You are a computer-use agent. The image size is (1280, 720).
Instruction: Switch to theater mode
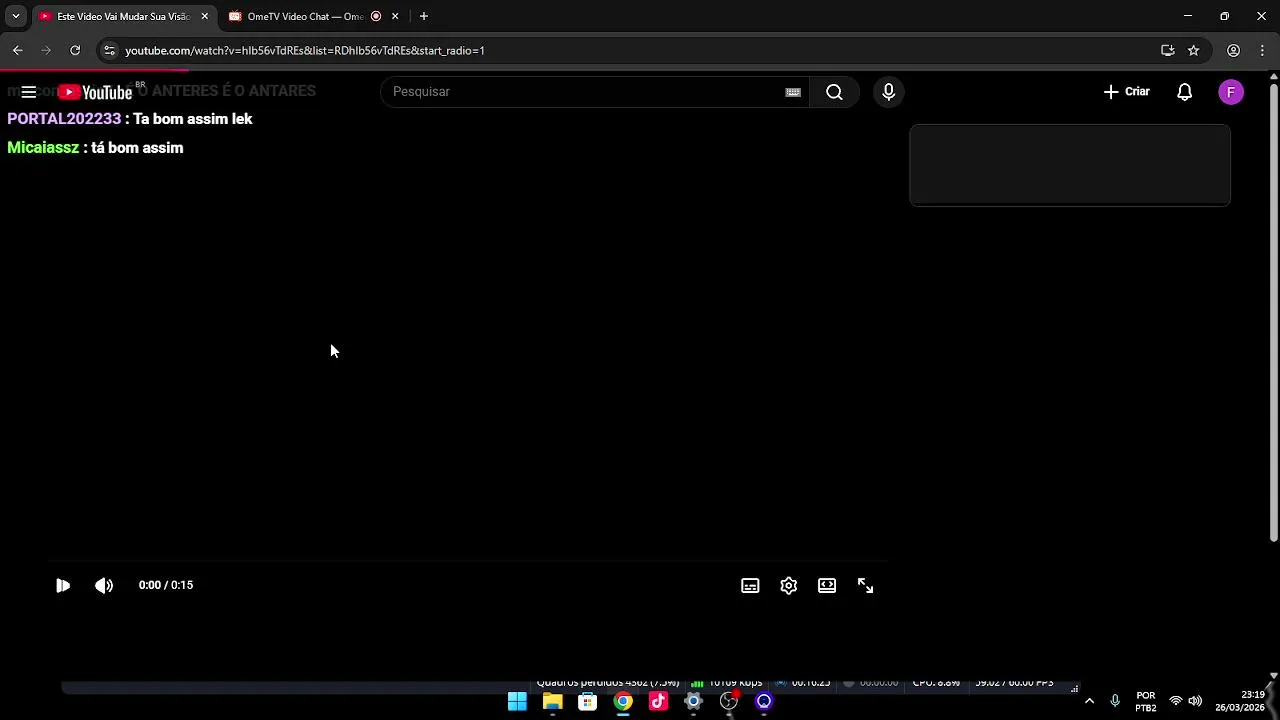click(x=827, y=586)
